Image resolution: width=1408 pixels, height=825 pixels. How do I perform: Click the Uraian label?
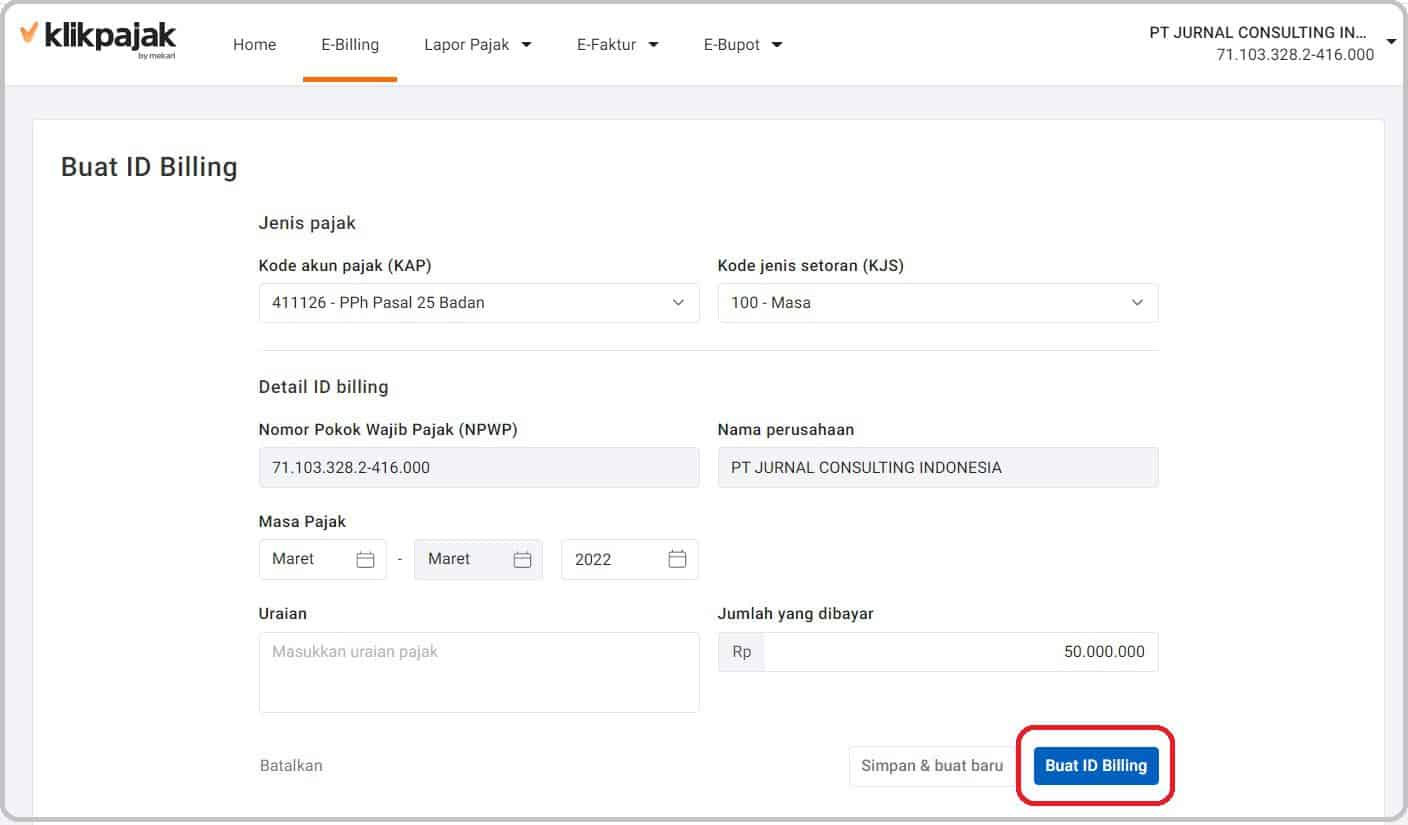(x=282, y=613)
